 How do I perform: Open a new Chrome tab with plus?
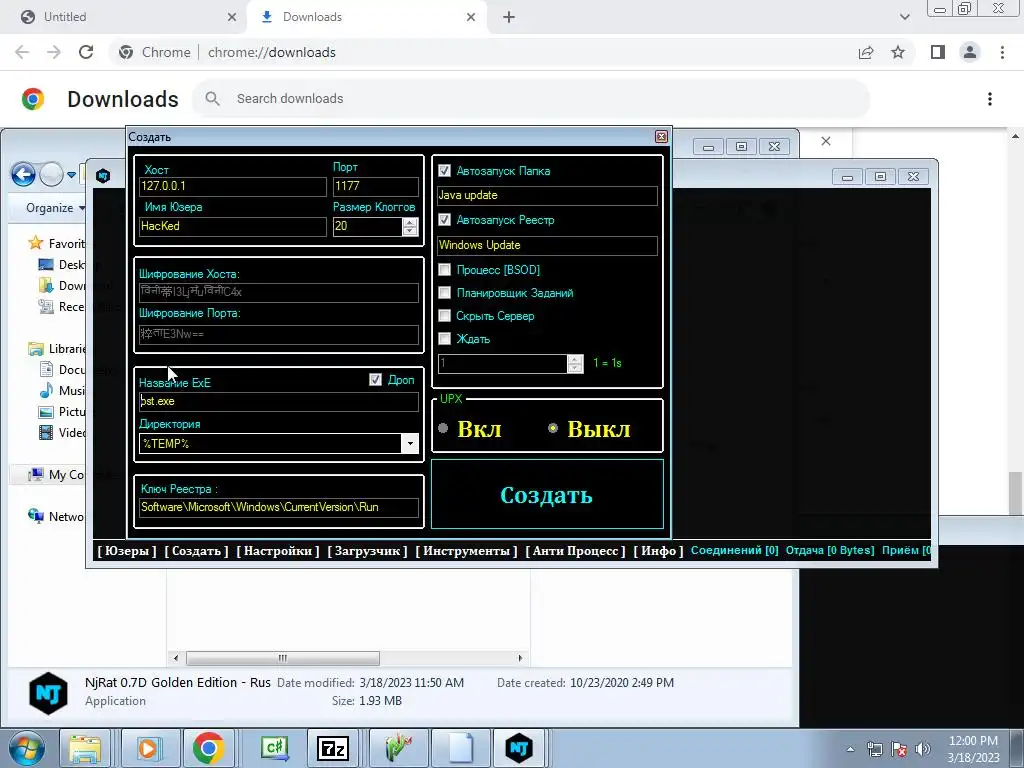point(509,17)
